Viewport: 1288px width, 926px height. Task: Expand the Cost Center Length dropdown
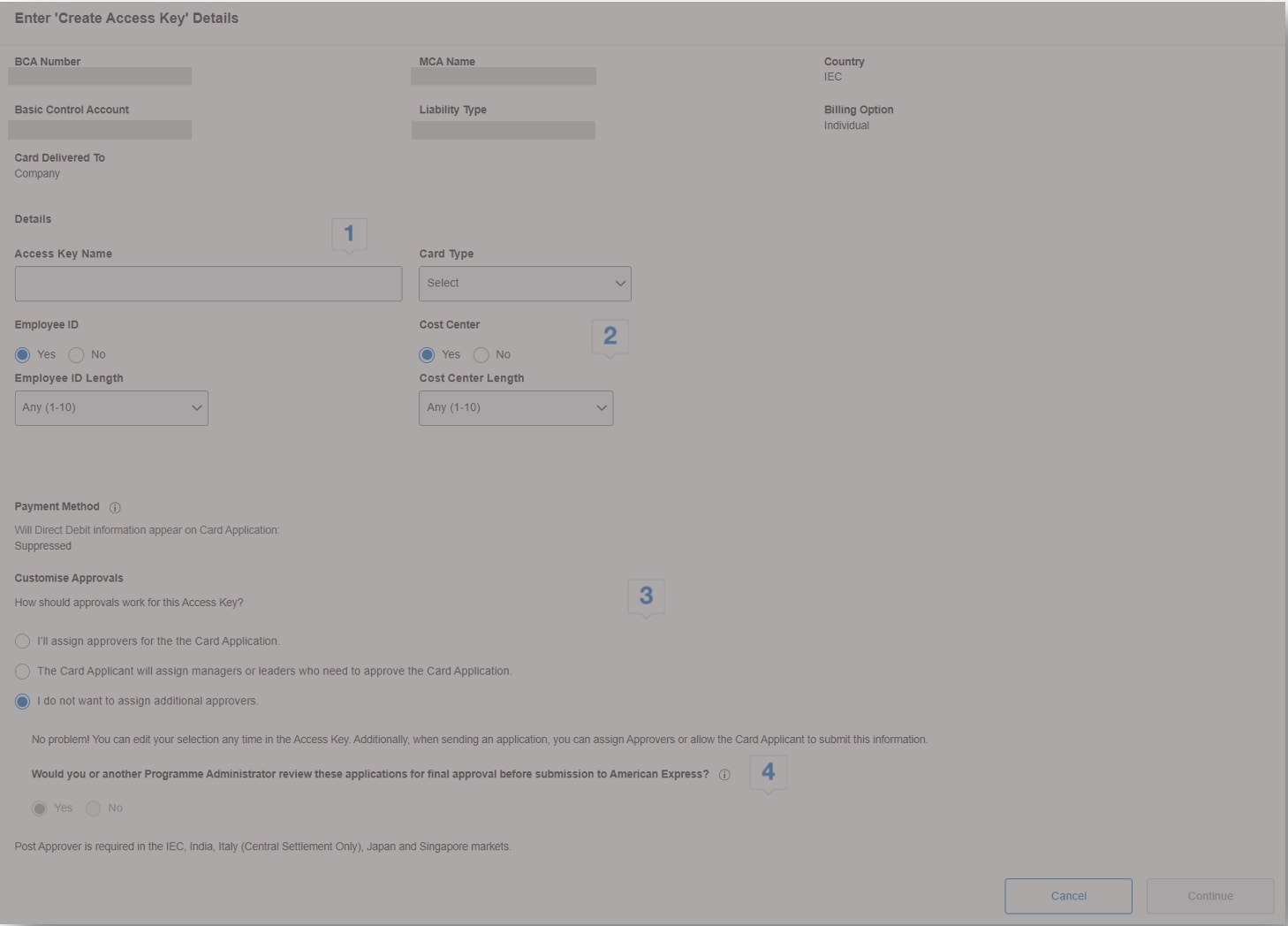tap(516, 407)
